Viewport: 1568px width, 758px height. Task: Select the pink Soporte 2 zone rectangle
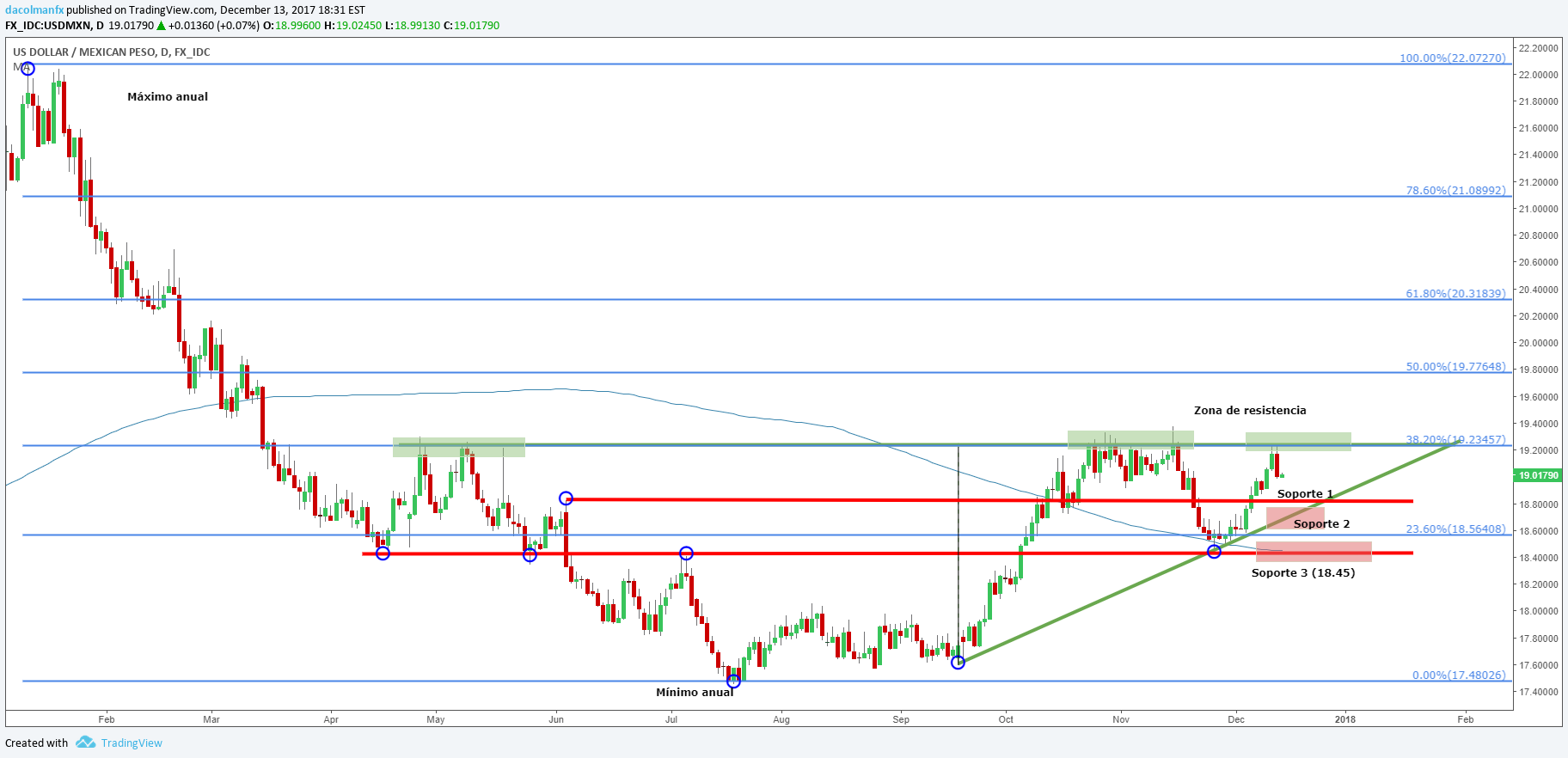coord(1295,518)
